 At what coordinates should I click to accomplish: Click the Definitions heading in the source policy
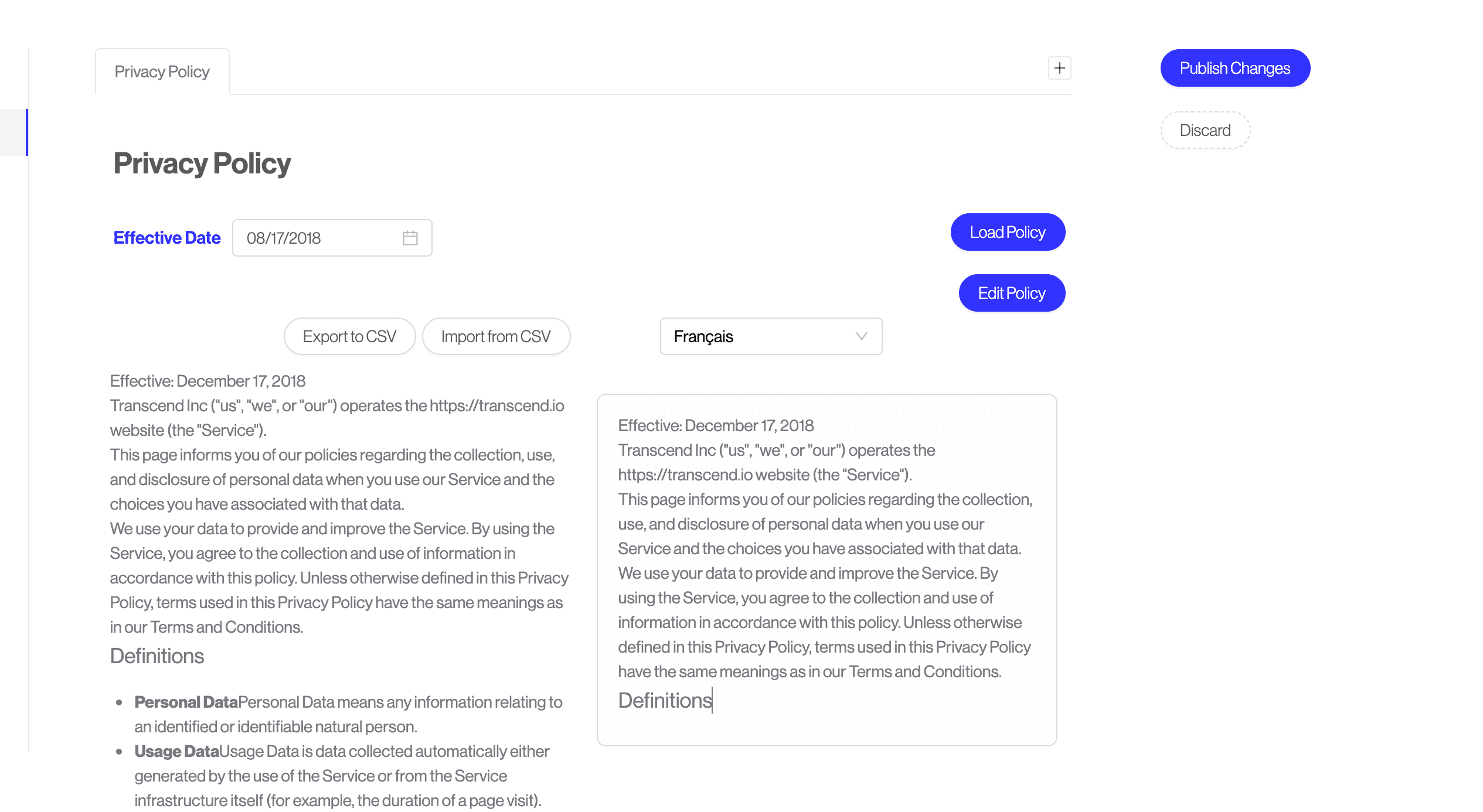coord(157,656)
